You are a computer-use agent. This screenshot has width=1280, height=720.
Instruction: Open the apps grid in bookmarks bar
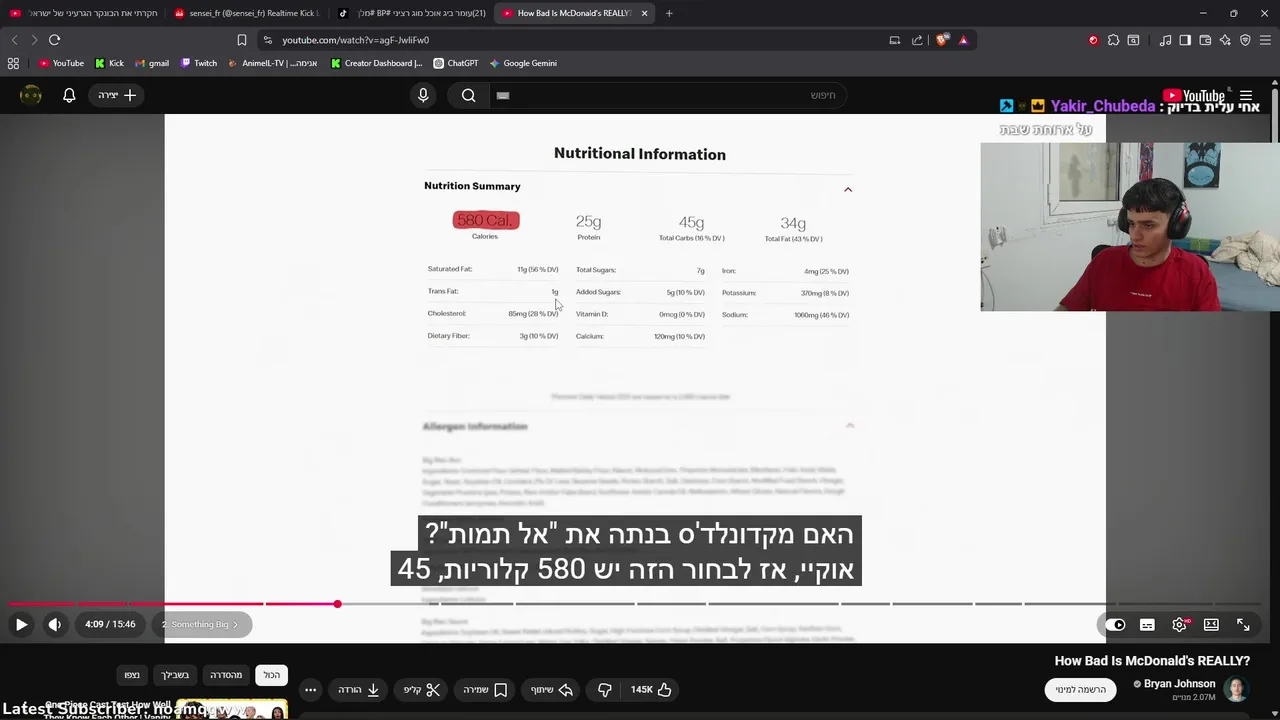pos(13,63)
